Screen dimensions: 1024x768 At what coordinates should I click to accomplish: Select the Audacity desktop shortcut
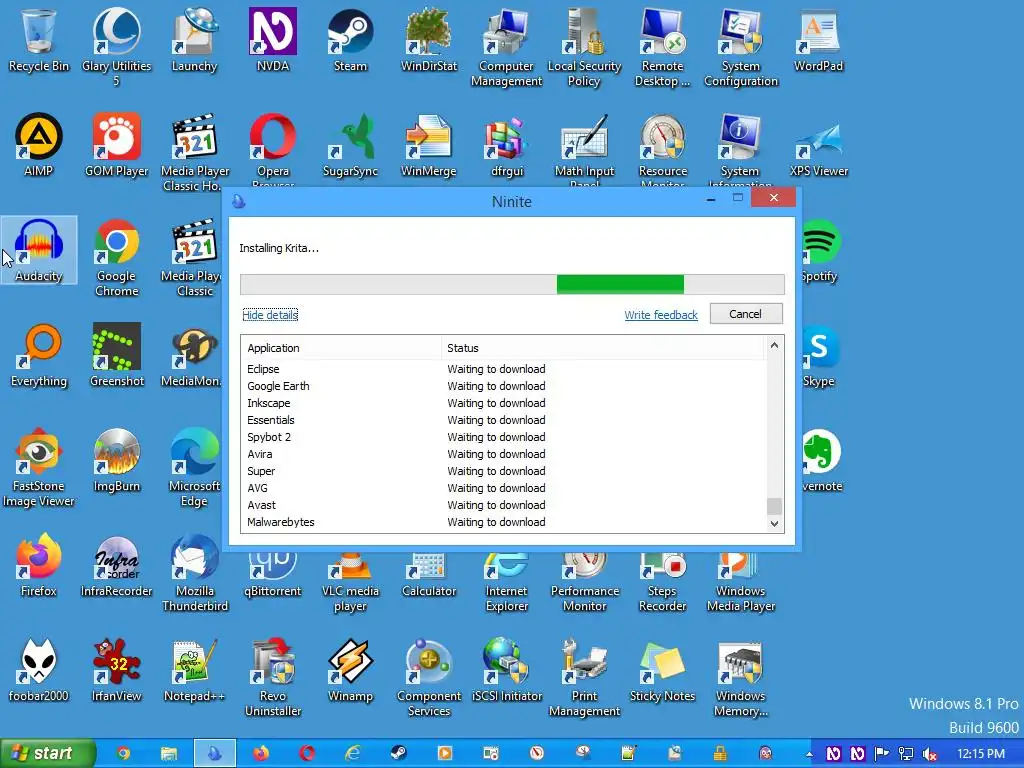pos(39,249)
